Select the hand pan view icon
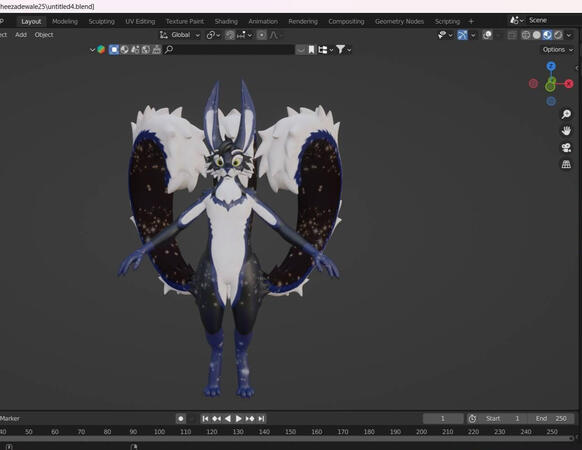The image size is (582, 450). (566, 131)
